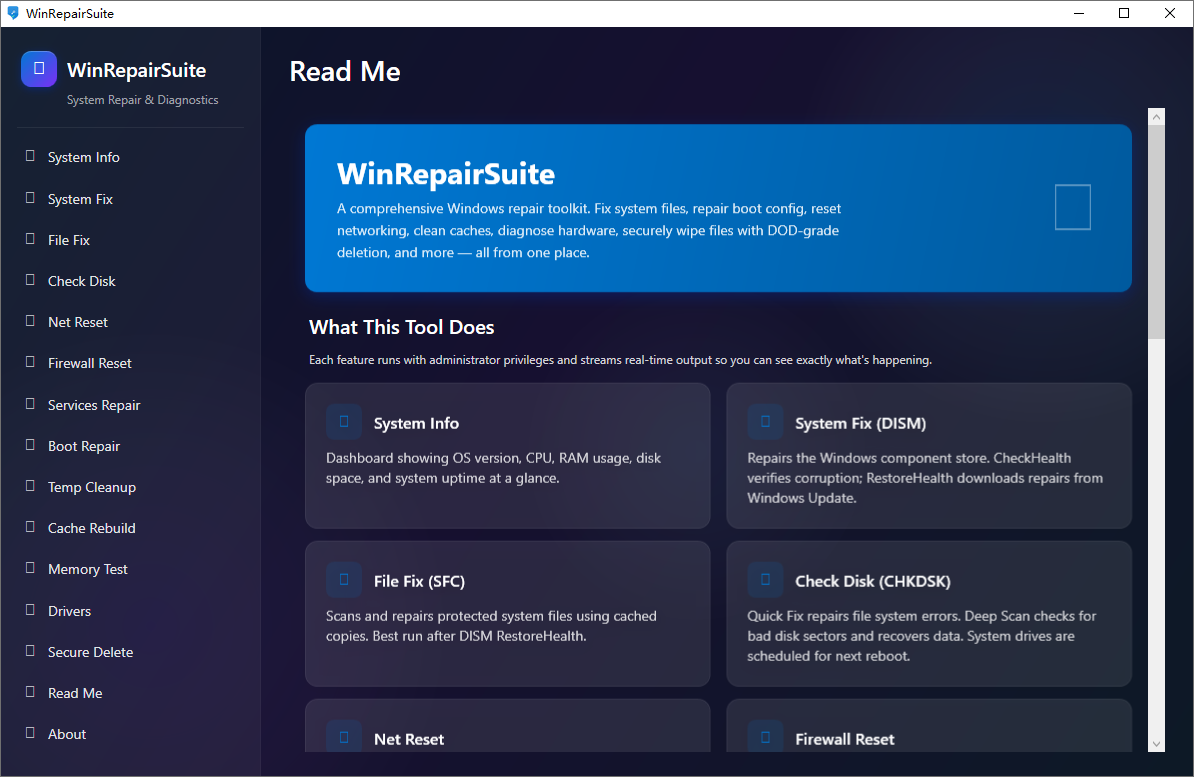This screenshot has height=777, width=1194.
Task: Click the System Repair & Diagnostics subtitle
Action: (142, 100)
